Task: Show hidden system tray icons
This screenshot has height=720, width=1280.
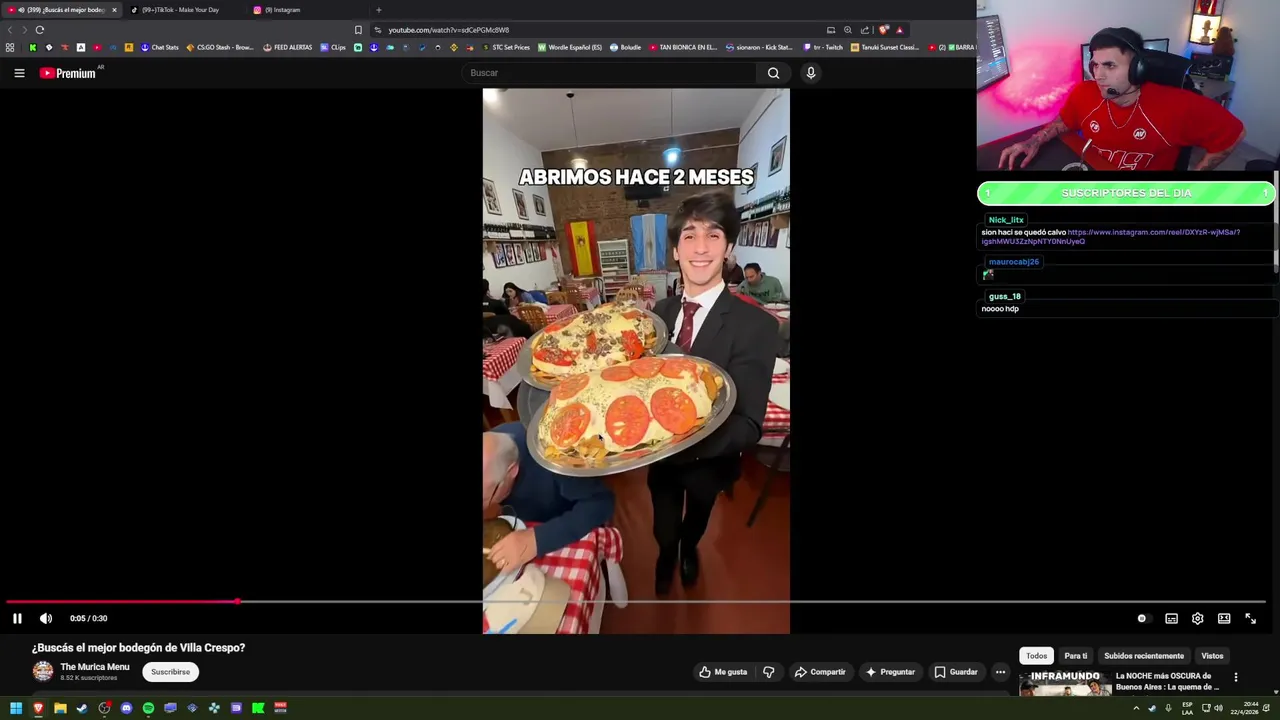Action: tap(1136, 708)
